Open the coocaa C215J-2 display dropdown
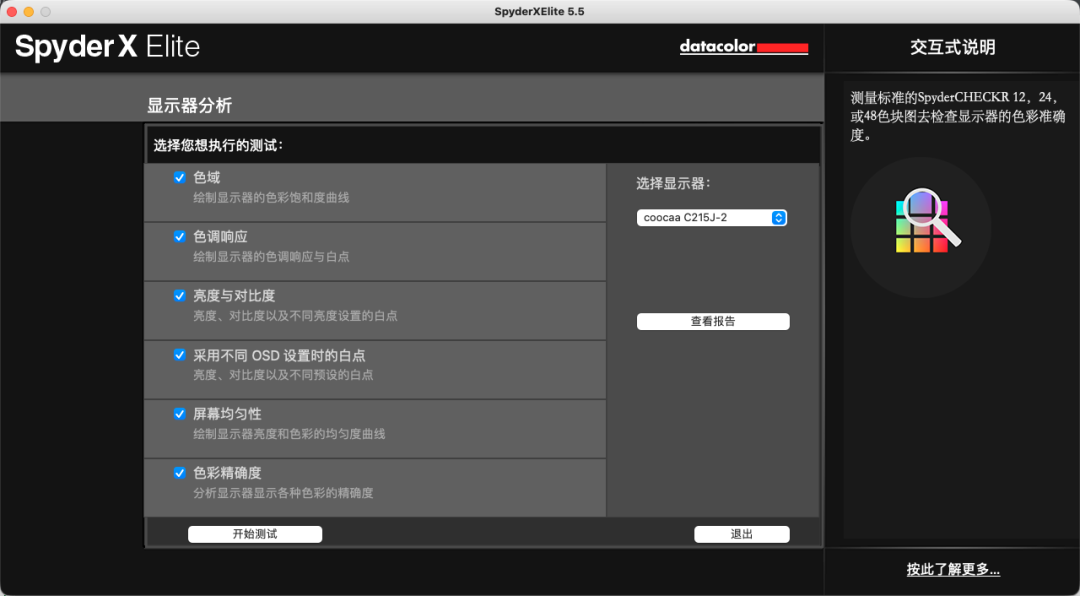 (x=712, y=218)
